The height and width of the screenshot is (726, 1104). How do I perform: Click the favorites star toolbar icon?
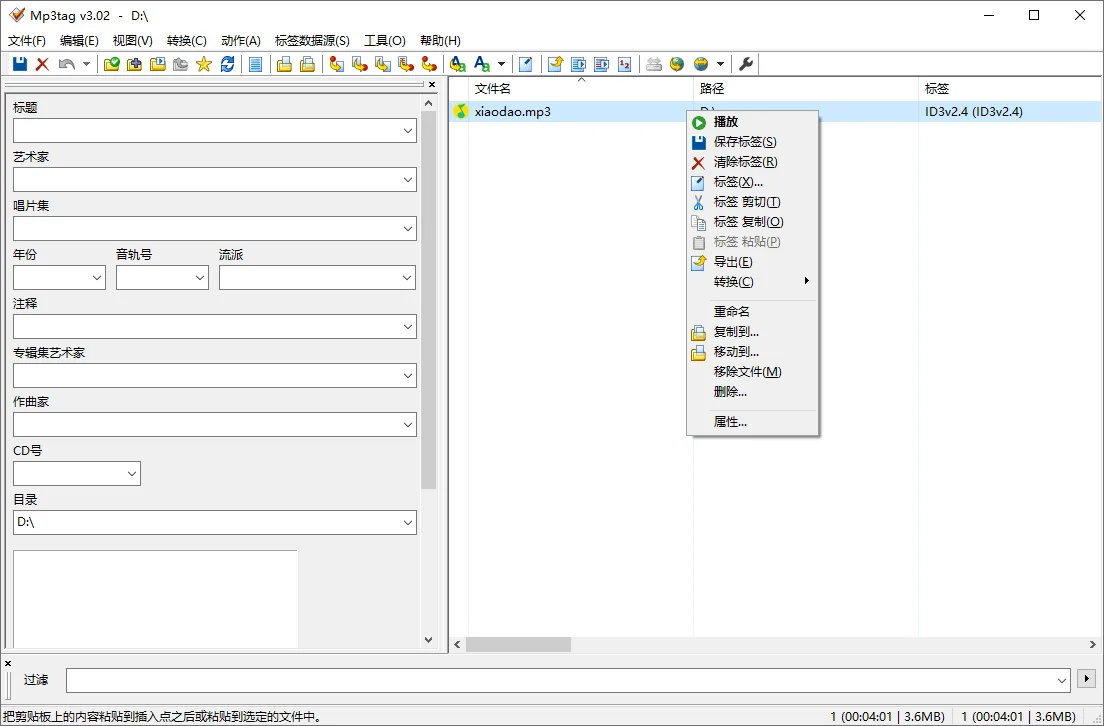coord(204,64)
